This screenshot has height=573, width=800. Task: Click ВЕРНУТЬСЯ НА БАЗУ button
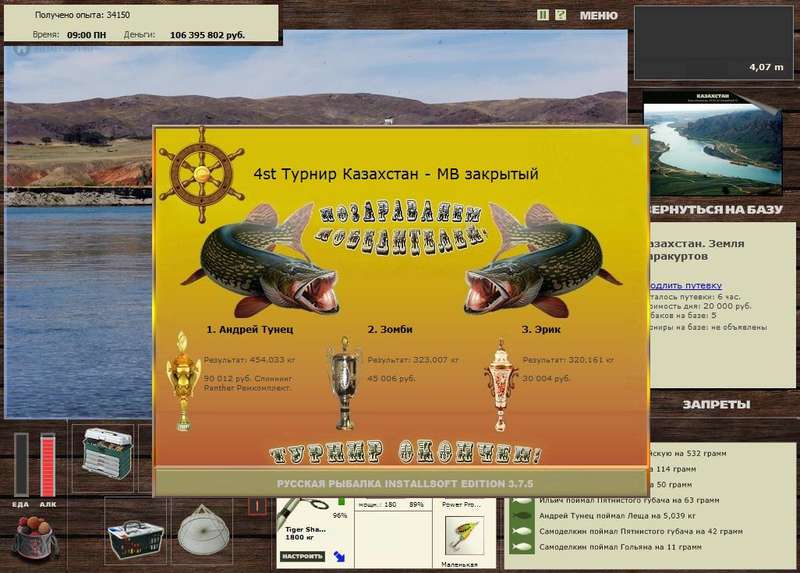pos(715,209)
